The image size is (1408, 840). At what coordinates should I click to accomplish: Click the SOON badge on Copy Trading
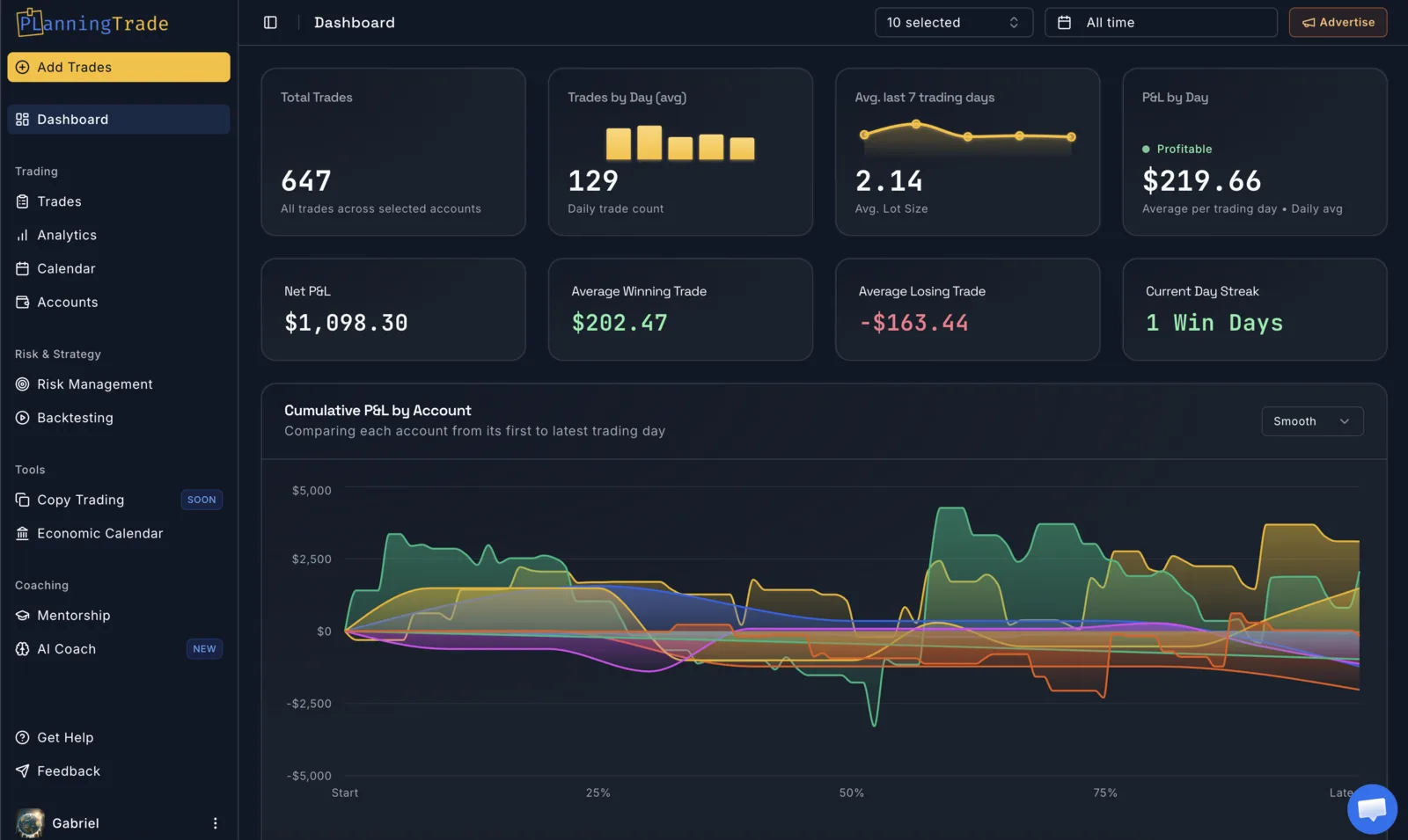tap(202, 500)
